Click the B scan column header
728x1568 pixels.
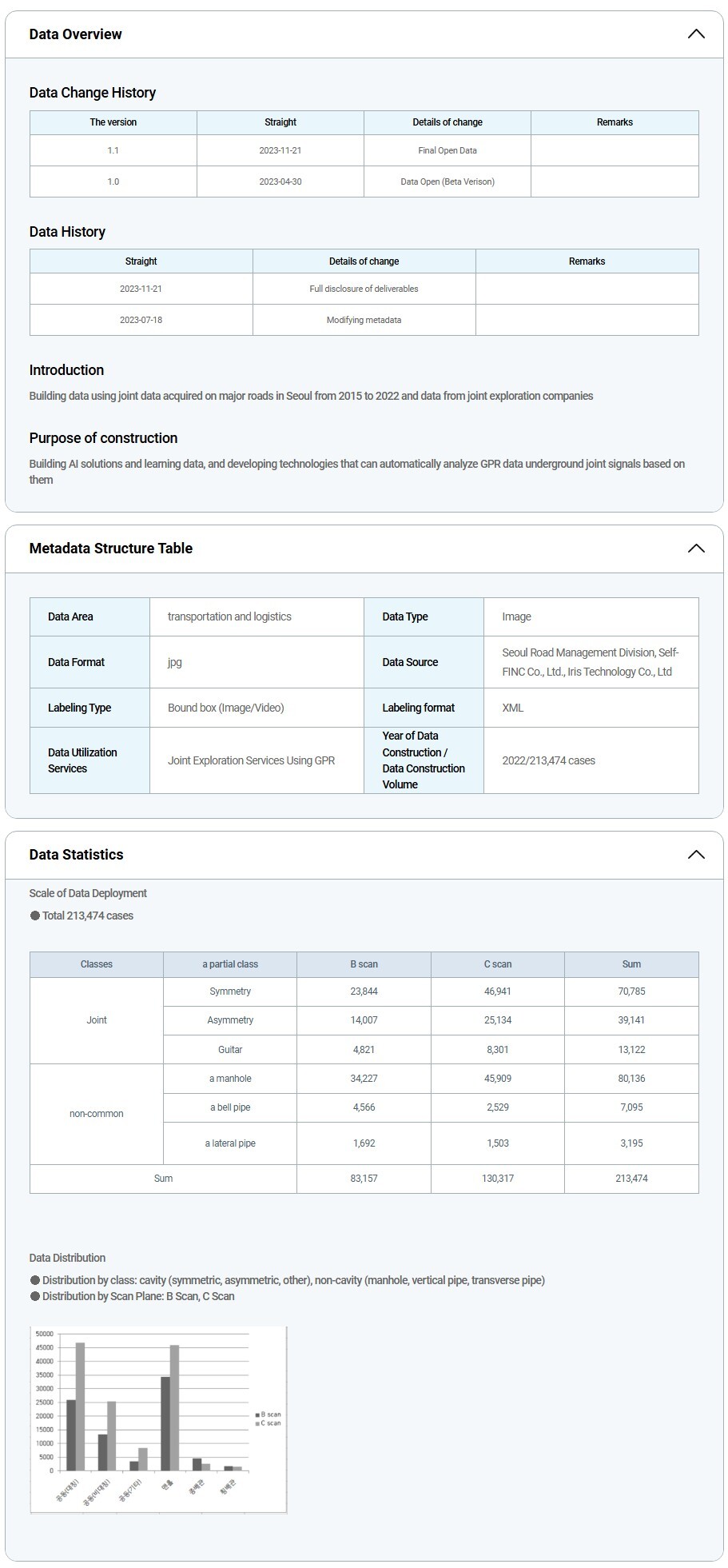pos(364,964)
